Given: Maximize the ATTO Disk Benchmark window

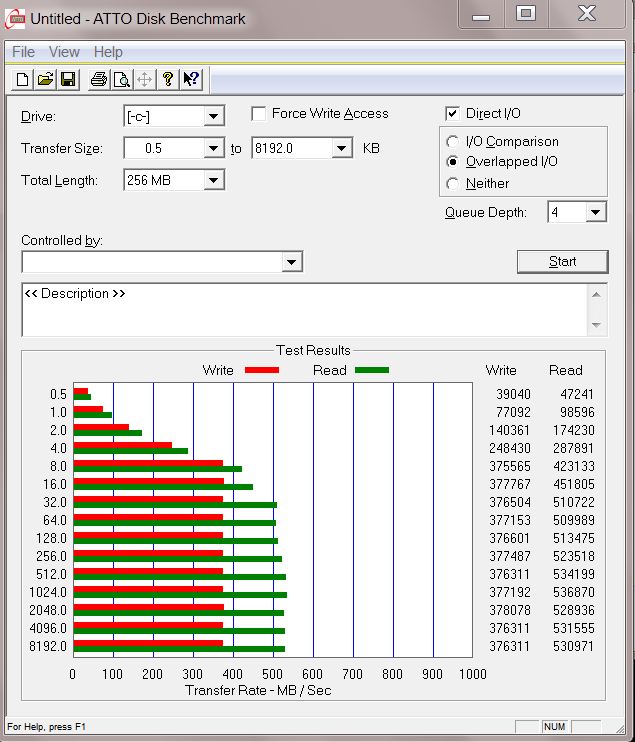Looking at the screenshot, I should pyautogui.click(x=525, y=14).
